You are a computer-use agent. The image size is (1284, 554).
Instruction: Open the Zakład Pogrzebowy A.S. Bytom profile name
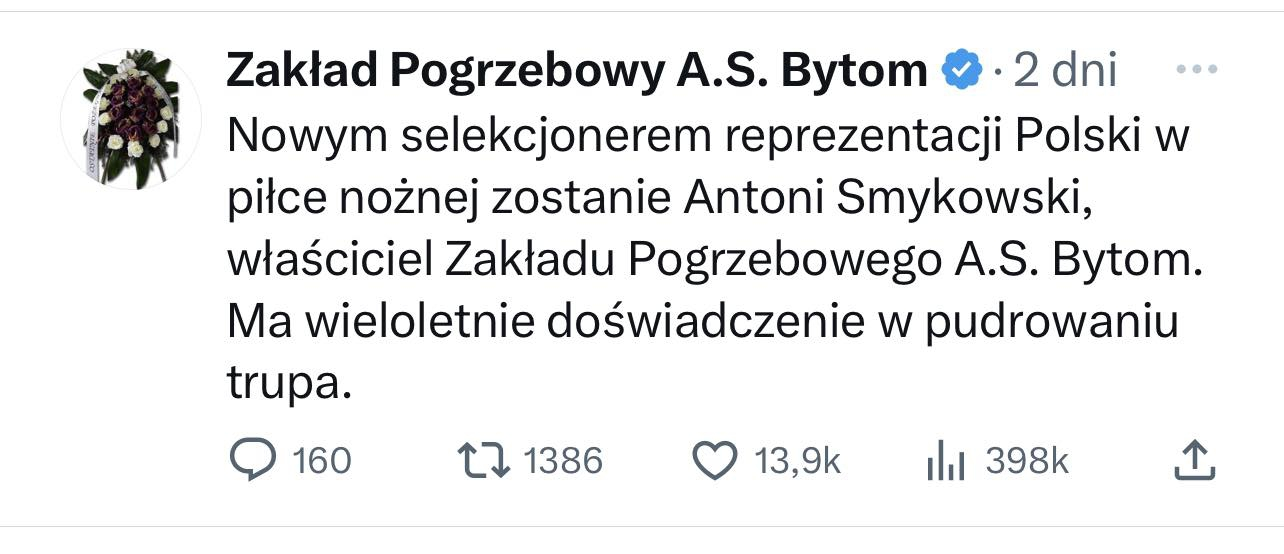577,70
